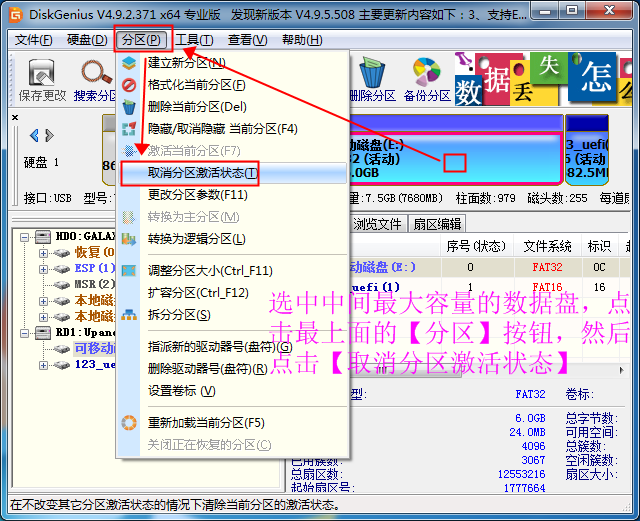This screenshot has width=640, height=521.
Task: Click the format partition red prohibition icon
Action: coord(129,85)
